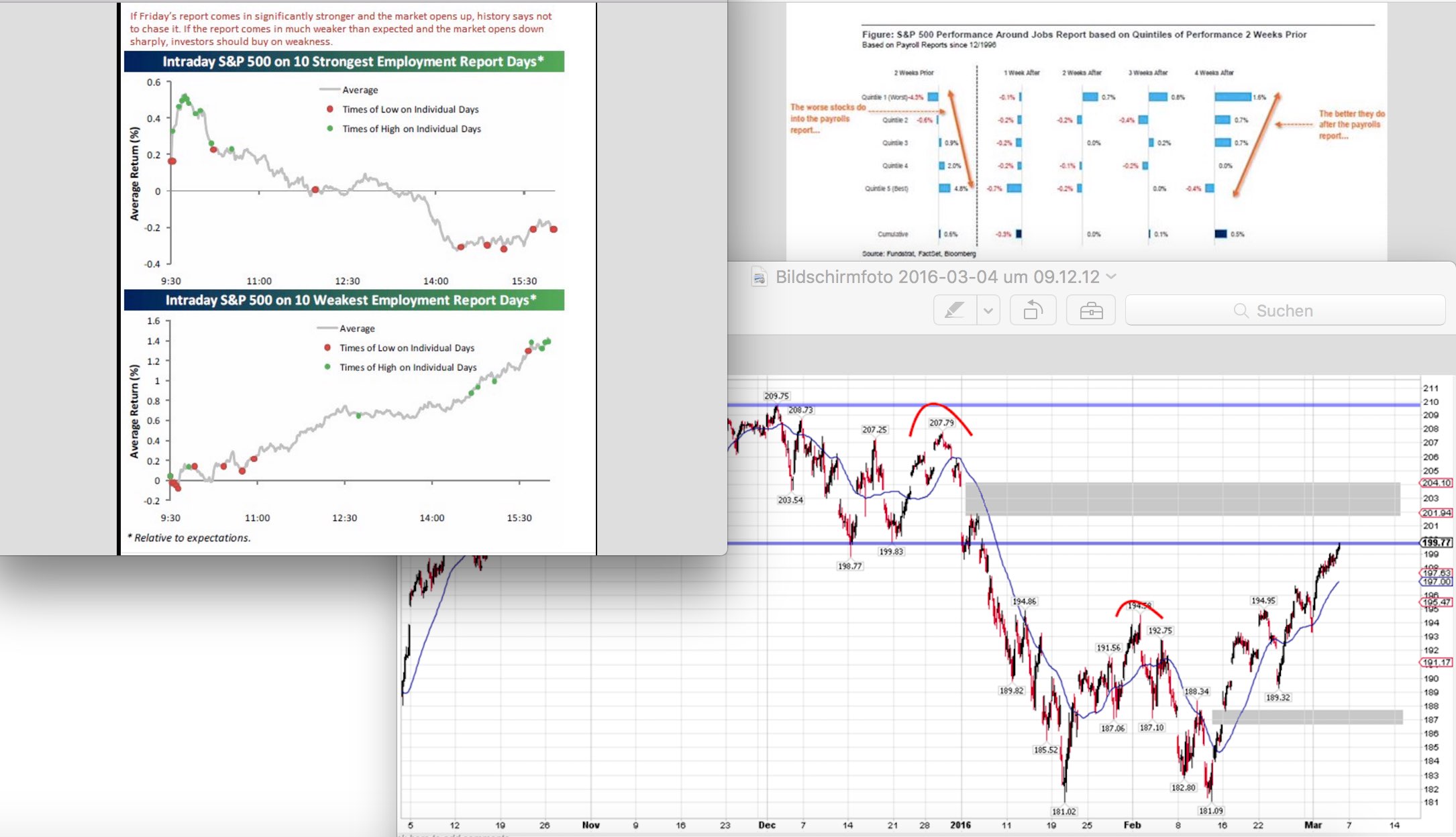Click the magnifier icon in the Suchen field
The image size is (1456, 837).
(x=1240, y=310)
